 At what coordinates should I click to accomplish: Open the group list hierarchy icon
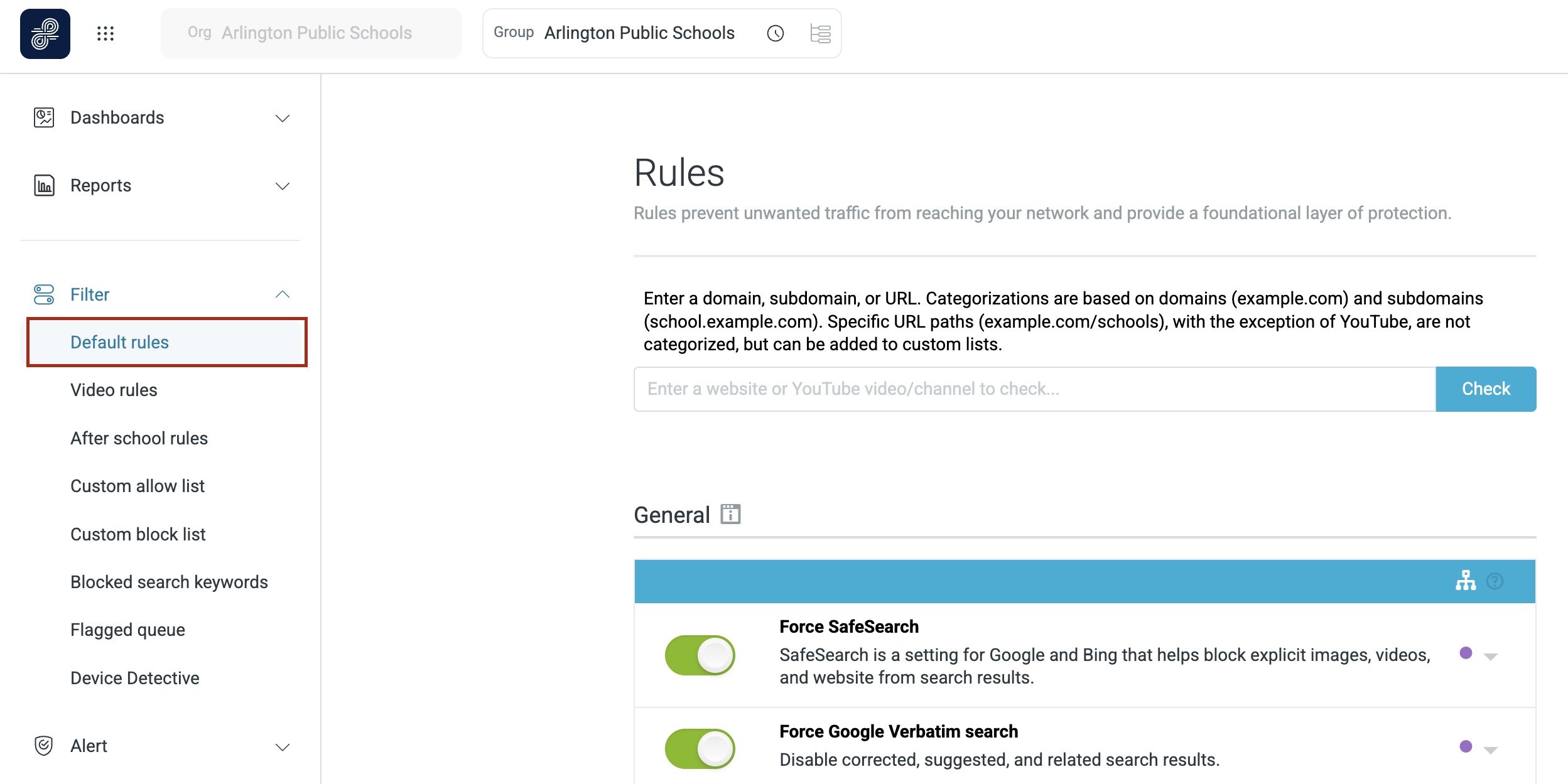[x=820, y=33]
